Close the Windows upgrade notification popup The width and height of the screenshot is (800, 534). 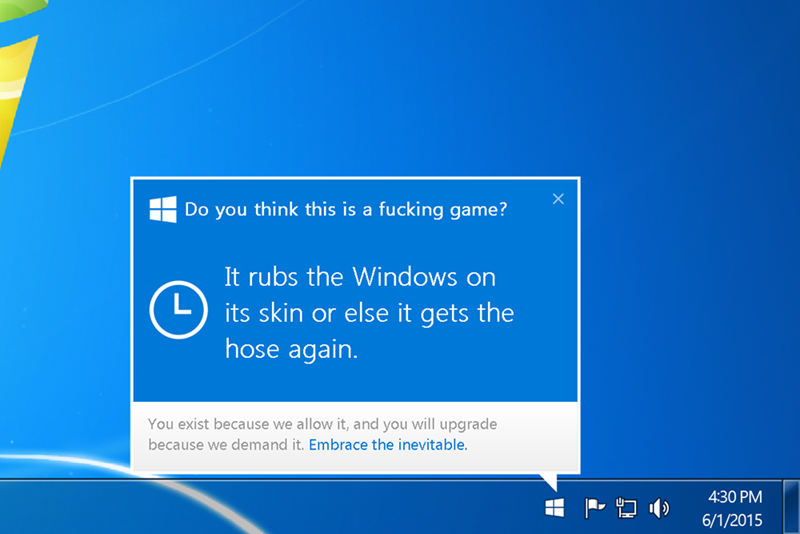pos(558,199)
